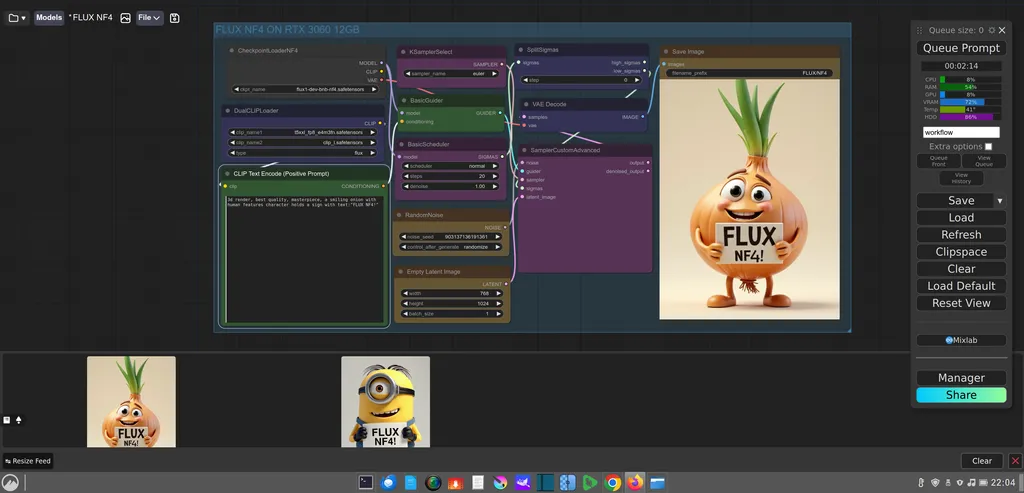Change ckpt_name flux1-dev-bnb-nf4 selector

[x=304, y=89]
